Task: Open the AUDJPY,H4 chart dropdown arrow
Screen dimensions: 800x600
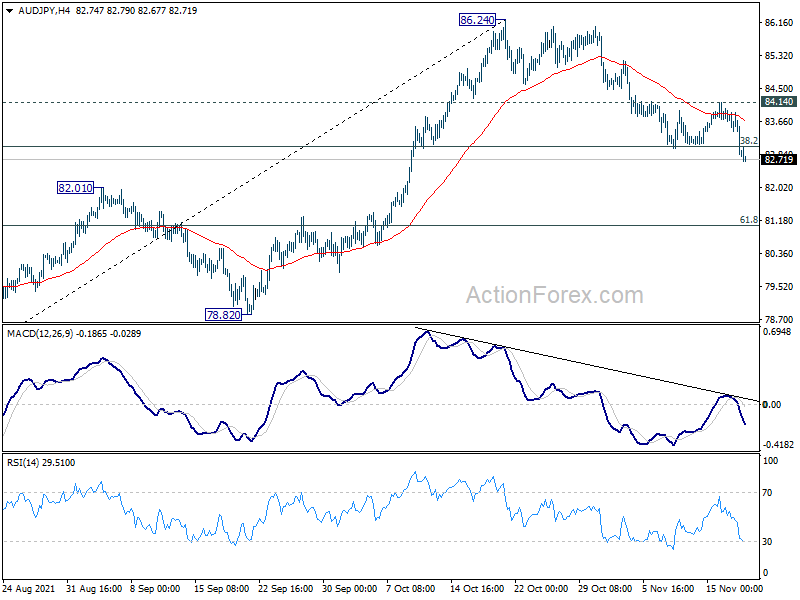Action: (x=9, y=11)
